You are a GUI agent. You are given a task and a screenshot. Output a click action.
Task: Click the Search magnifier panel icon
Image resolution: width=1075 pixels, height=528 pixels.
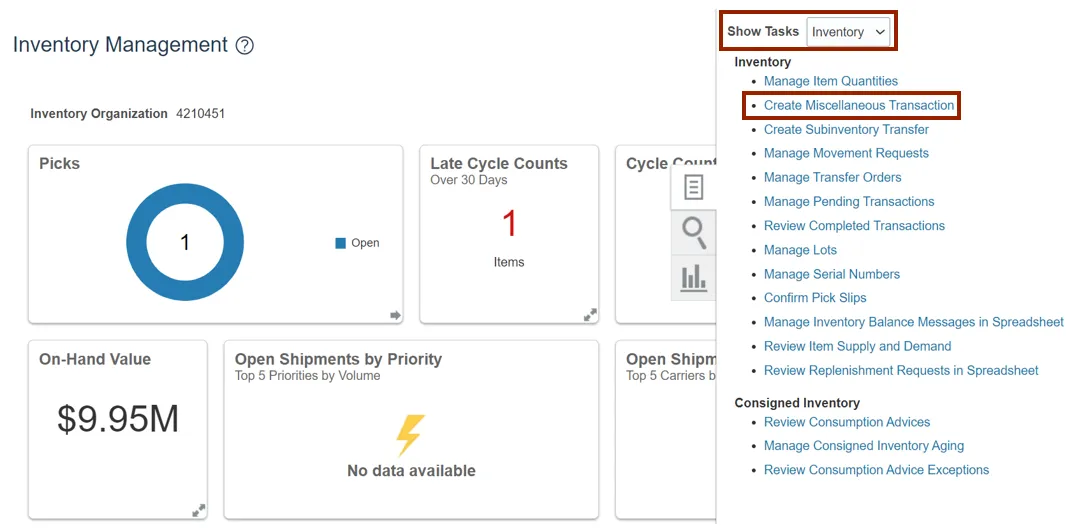tap(693, 232)
